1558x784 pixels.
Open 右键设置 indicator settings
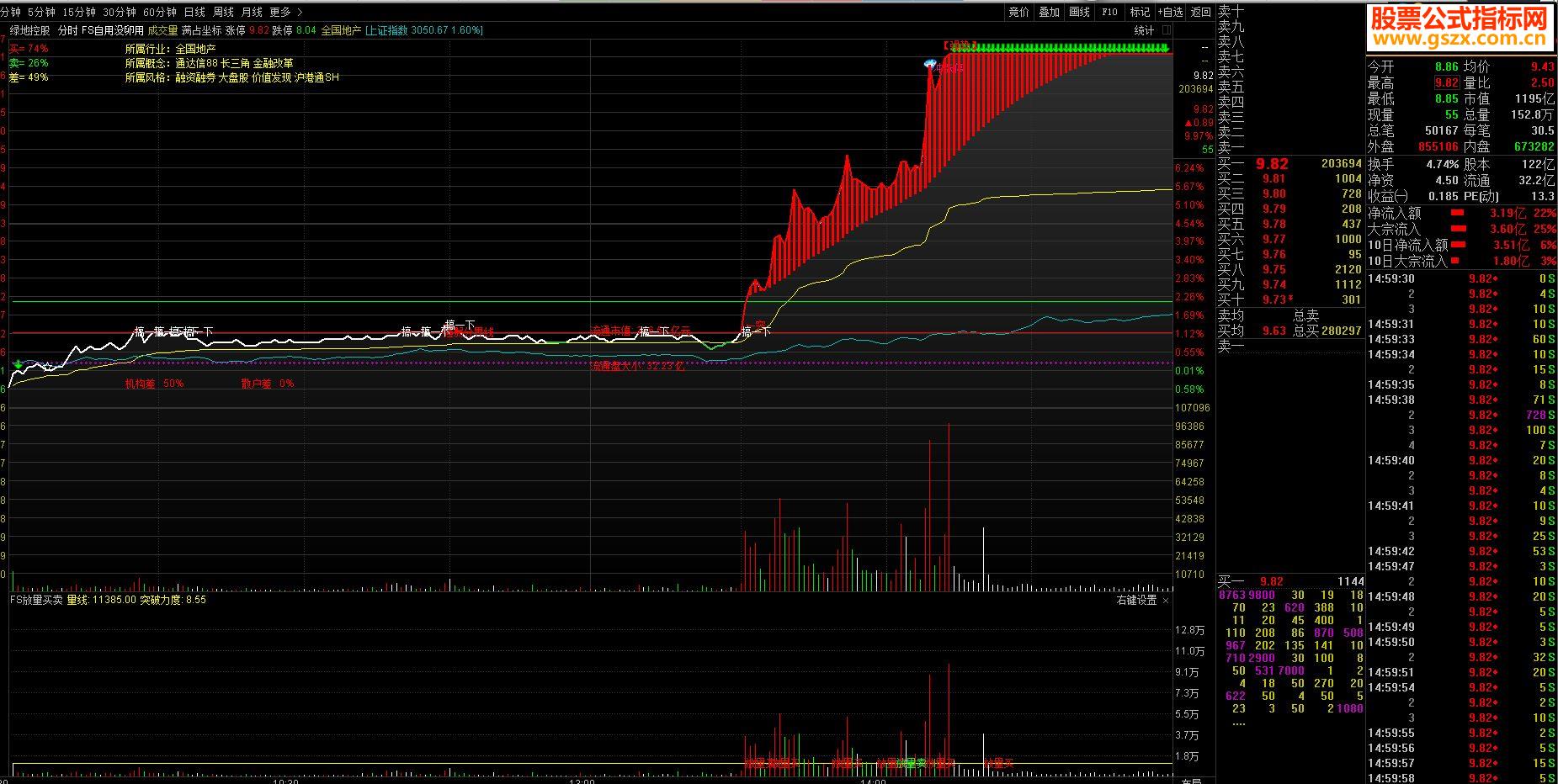[x=1137, y=601]
